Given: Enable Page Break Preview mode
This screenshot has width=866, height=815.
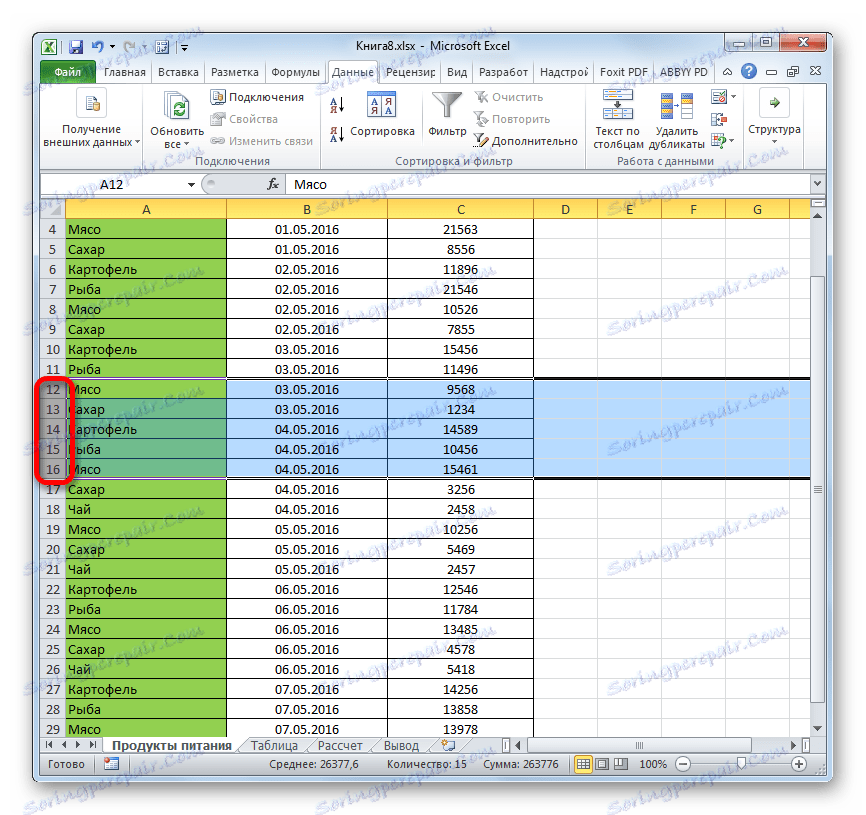Looking at the screenshot, I should point(620,764).
